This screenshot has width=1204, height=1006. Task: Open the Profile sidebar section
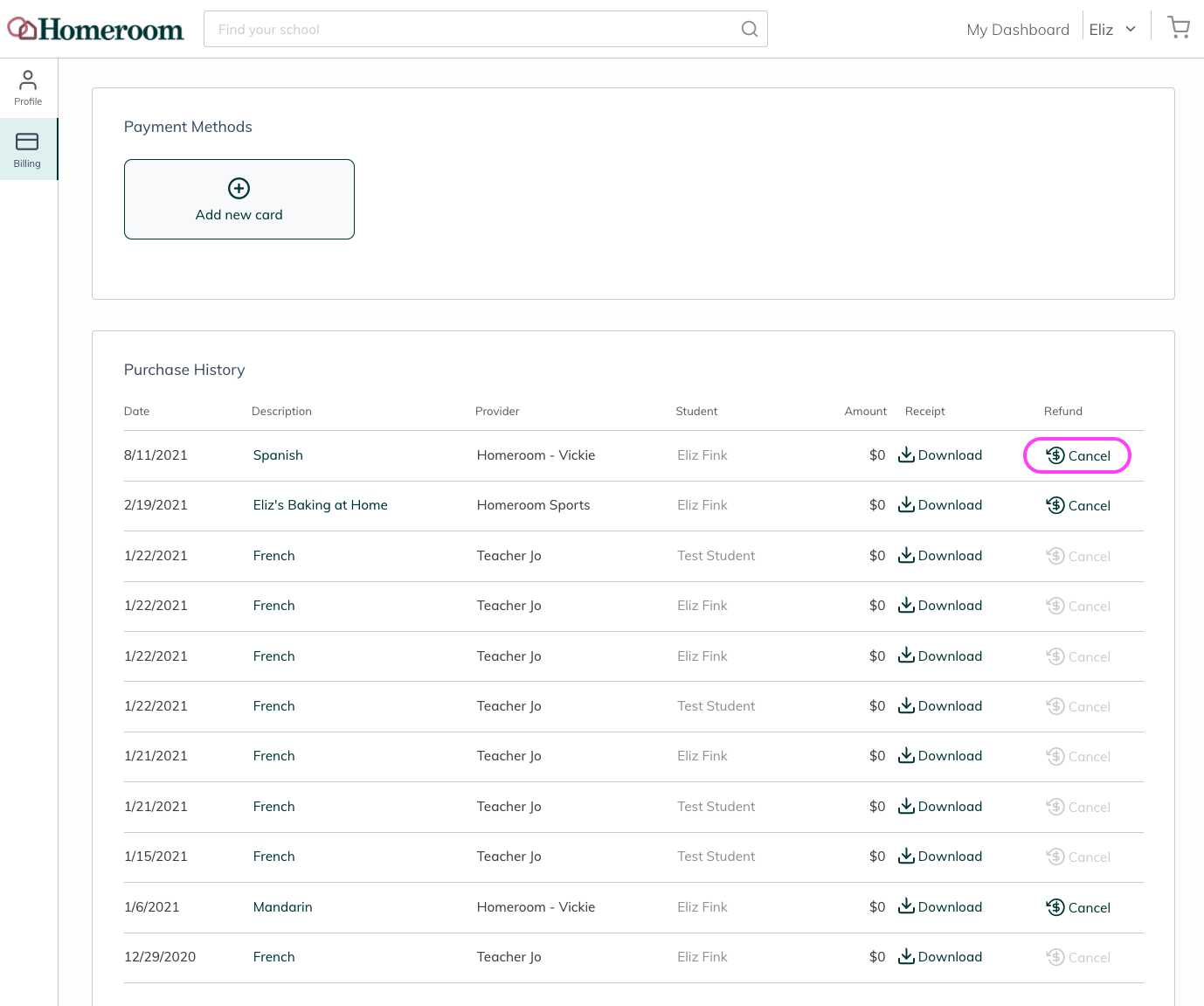pyautogui.click(x=28, y=87)
